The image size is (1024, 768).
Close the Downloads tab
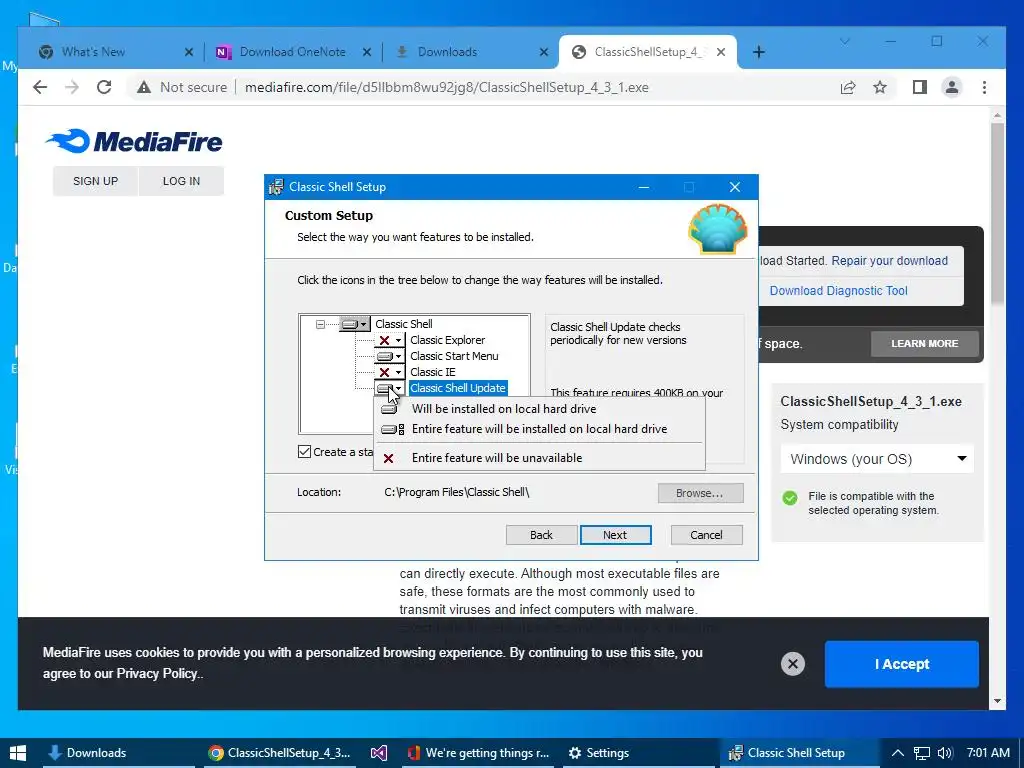click(x=544, y=52)
